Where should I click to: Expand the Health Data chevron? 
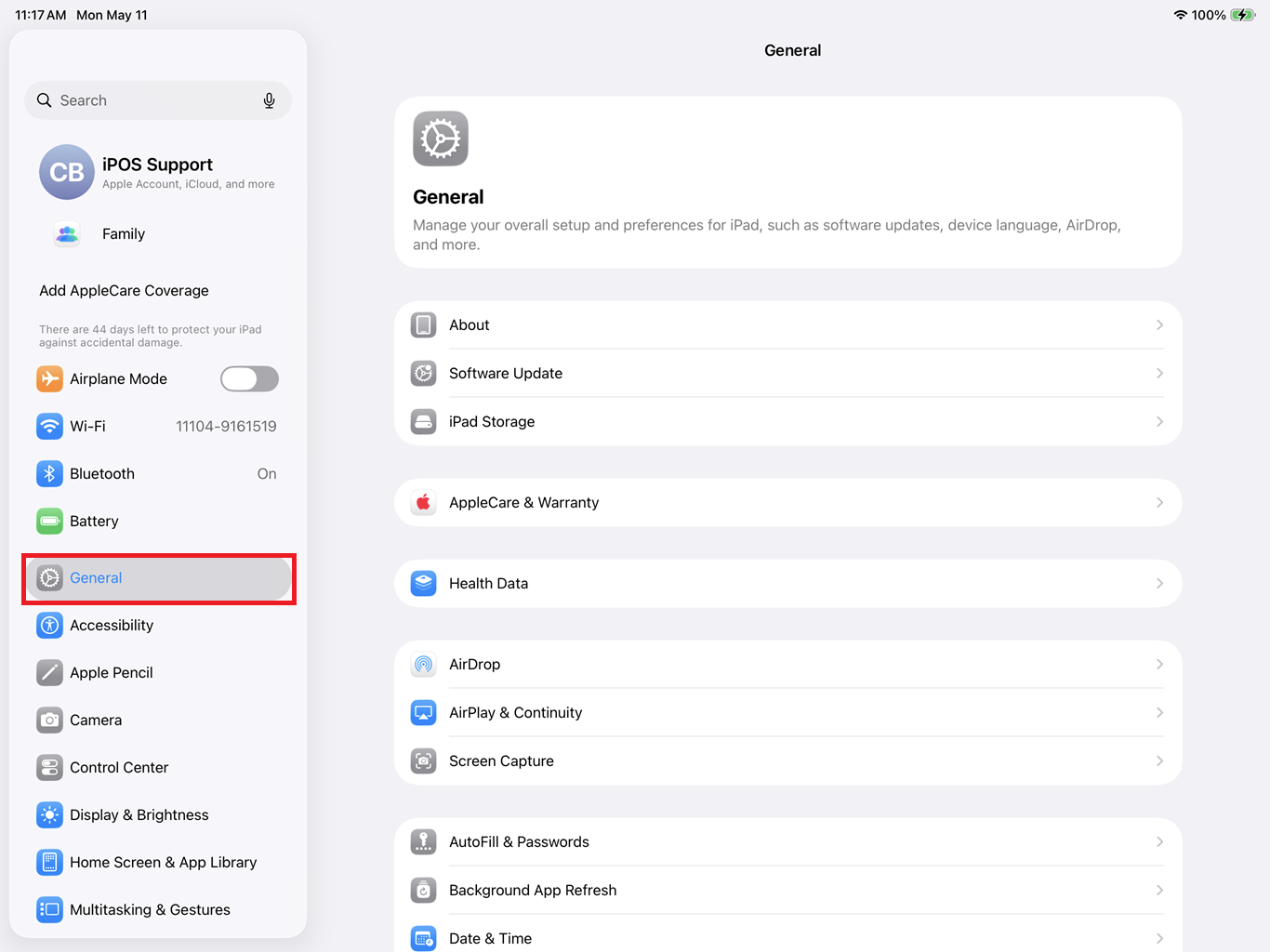tap(1159, 583)
